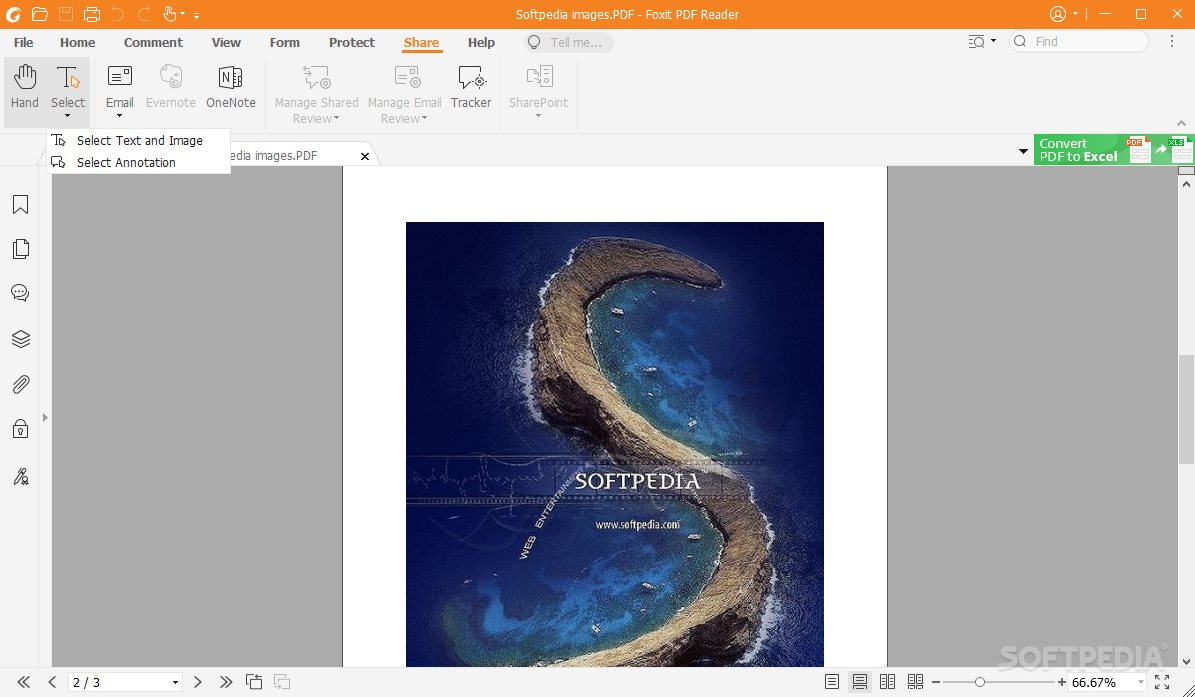Enable facing pages view mode
Image resolution: width=1195 pixels, height=697 pixels.
(887, 682)
